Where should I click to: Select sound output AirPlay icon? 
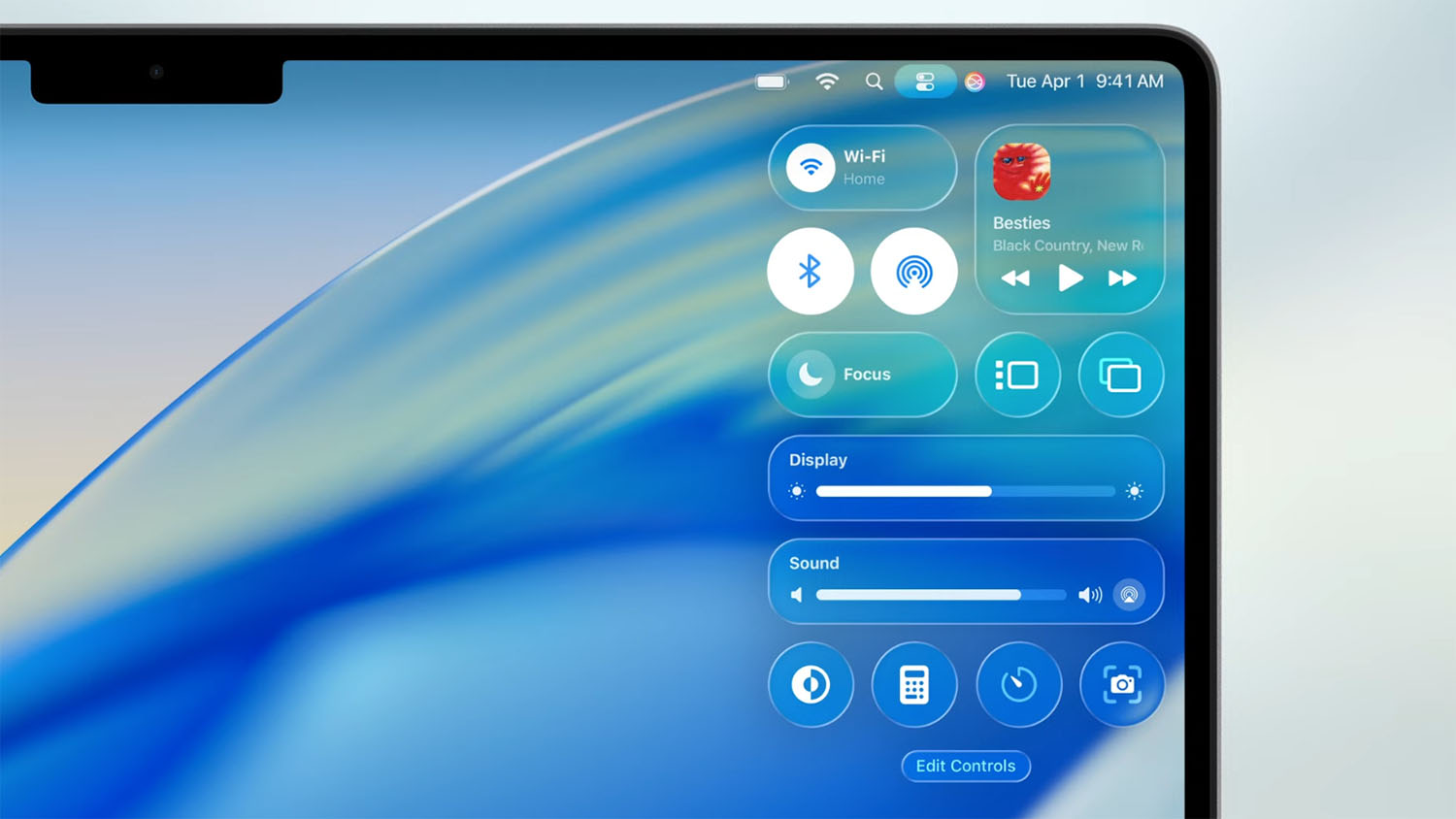1129,595
